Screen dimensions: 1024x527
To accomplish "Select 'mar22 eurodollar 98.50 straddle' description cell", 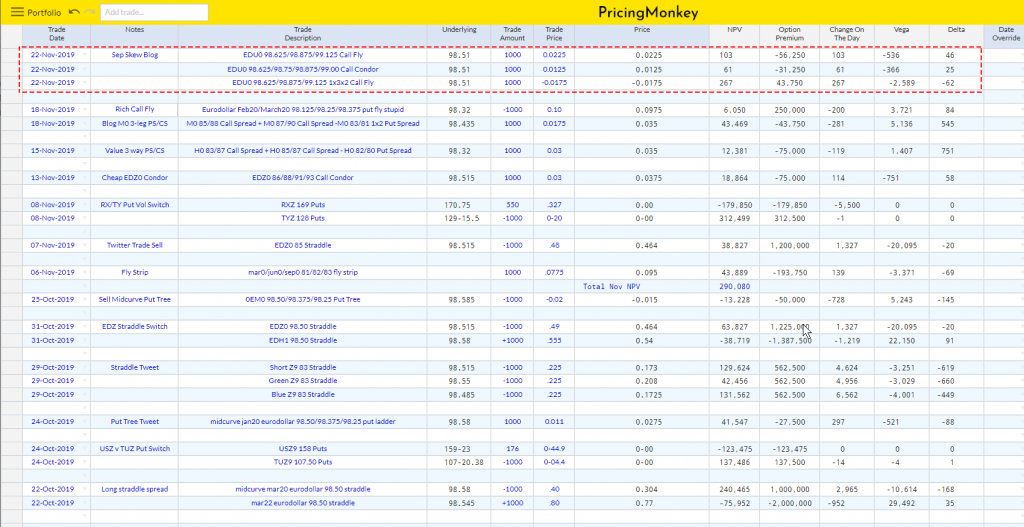I will click(302, 503).
